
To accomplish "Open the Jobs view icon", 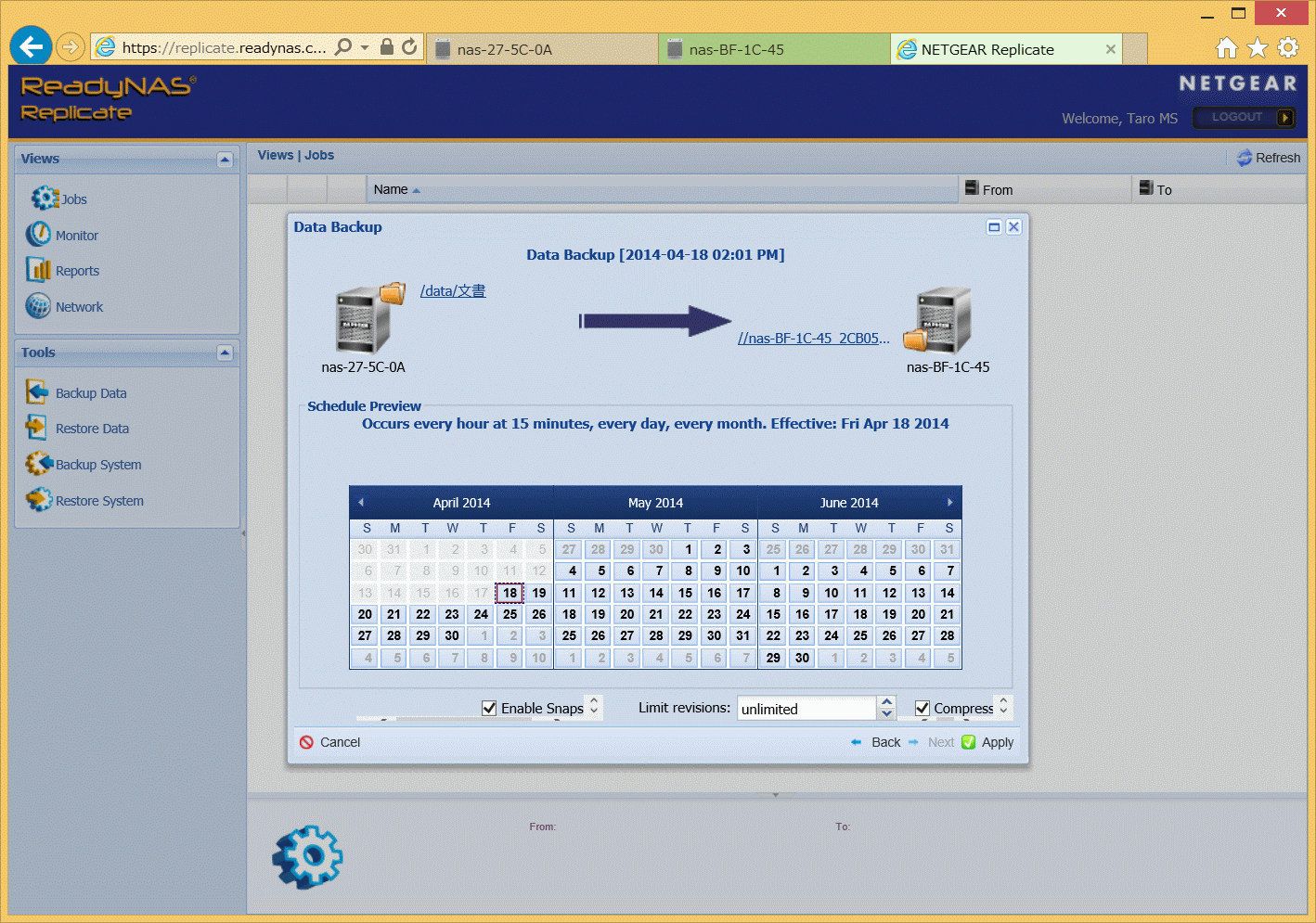I will coord(45,199).
